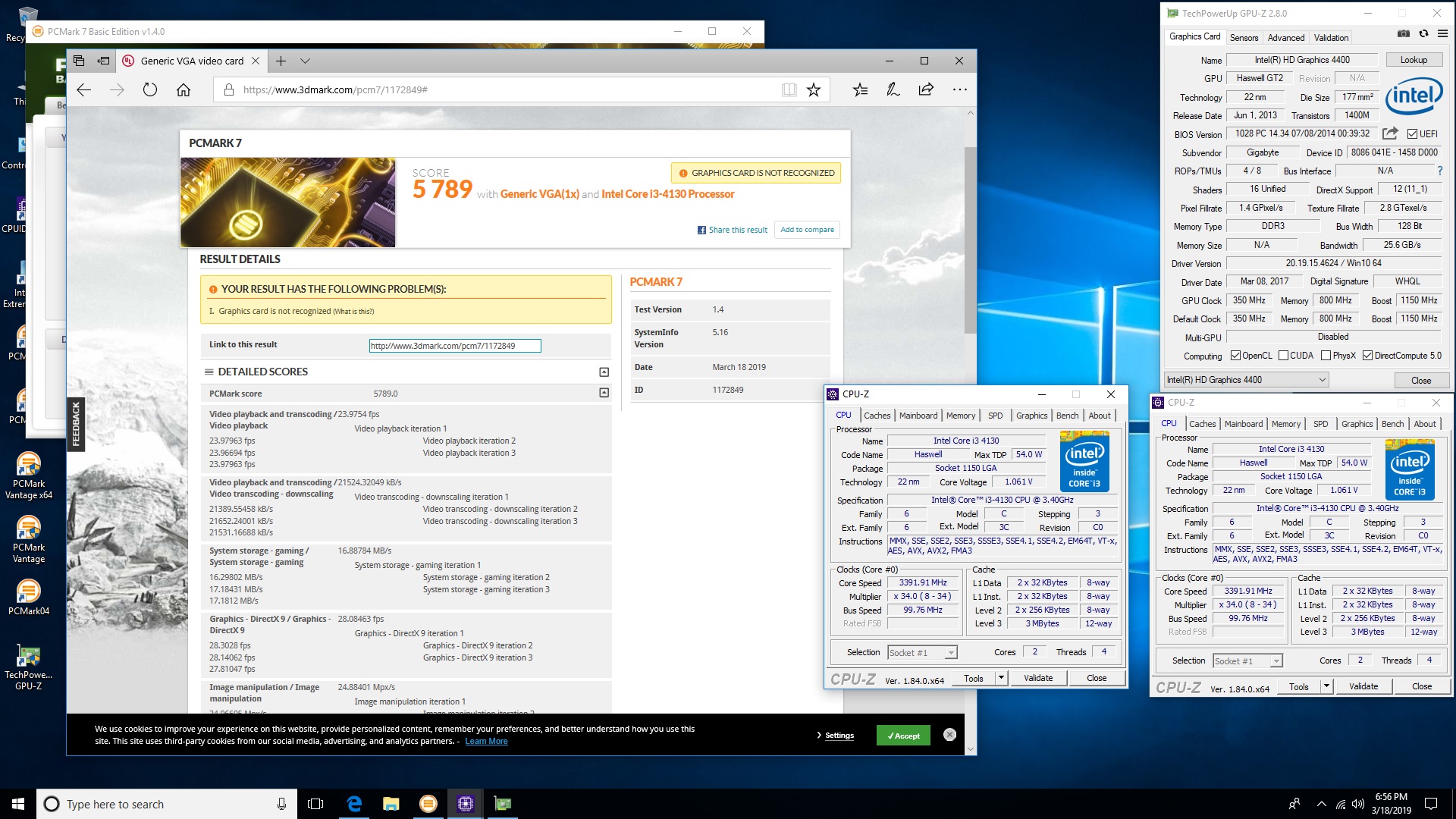Click the result link URL field

tap(455, 346)
